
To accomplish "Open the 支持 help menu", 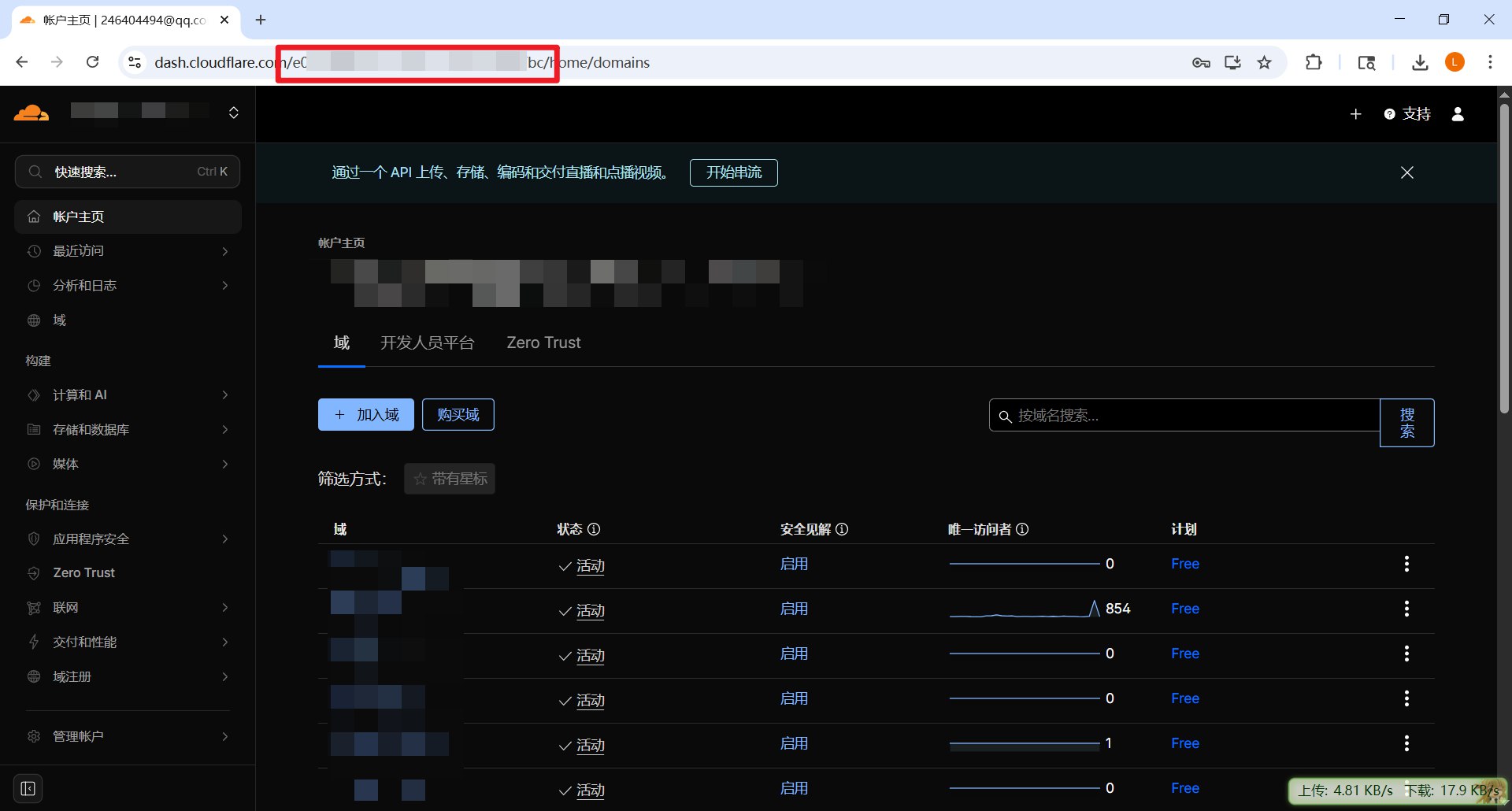I will (1407, 114).
